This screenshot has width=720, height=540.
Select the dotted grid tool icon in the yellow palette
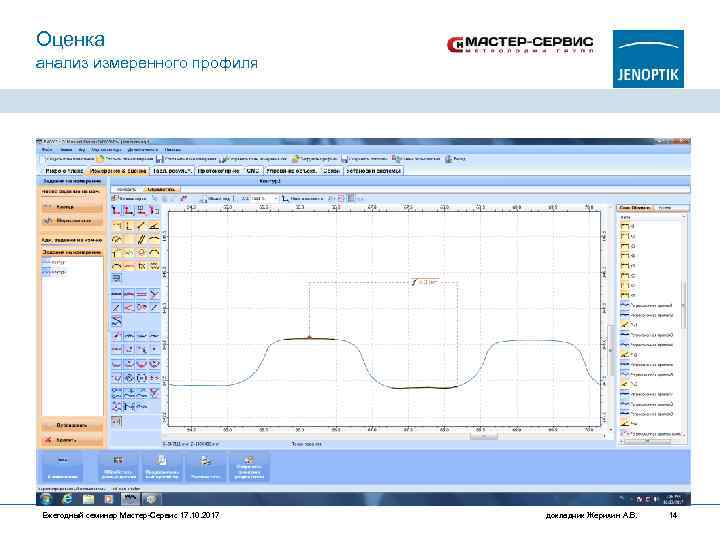154,266
